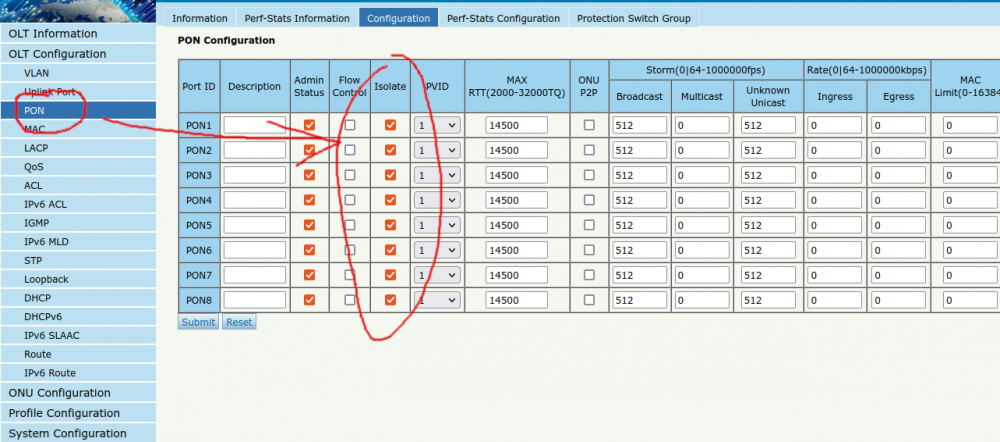Viewport: 1000px width, 442px height.
Task: Open PVID dropdown for PON4
Action: (437, 200)
